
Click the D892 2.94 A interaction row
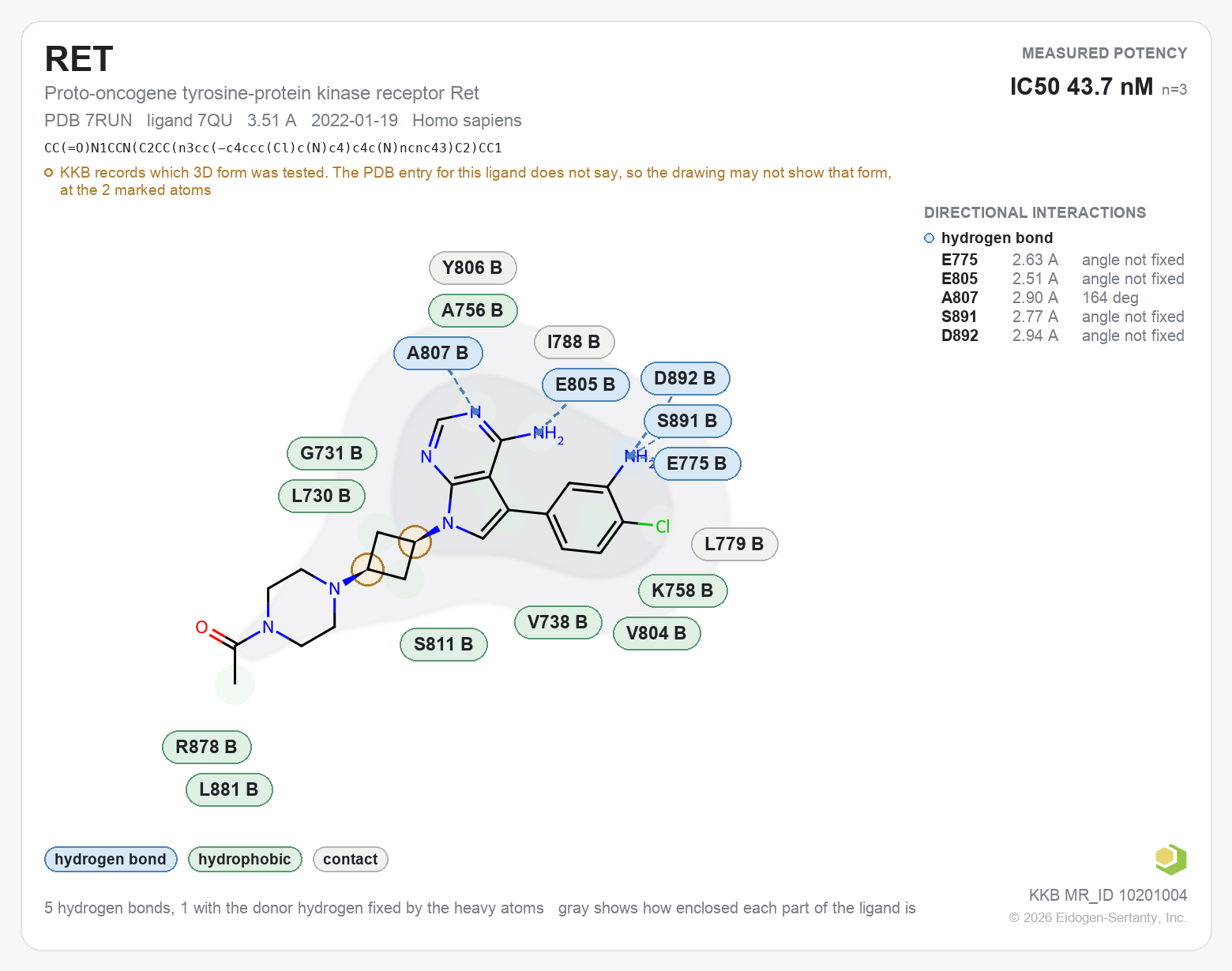(x=1063, y=336)
